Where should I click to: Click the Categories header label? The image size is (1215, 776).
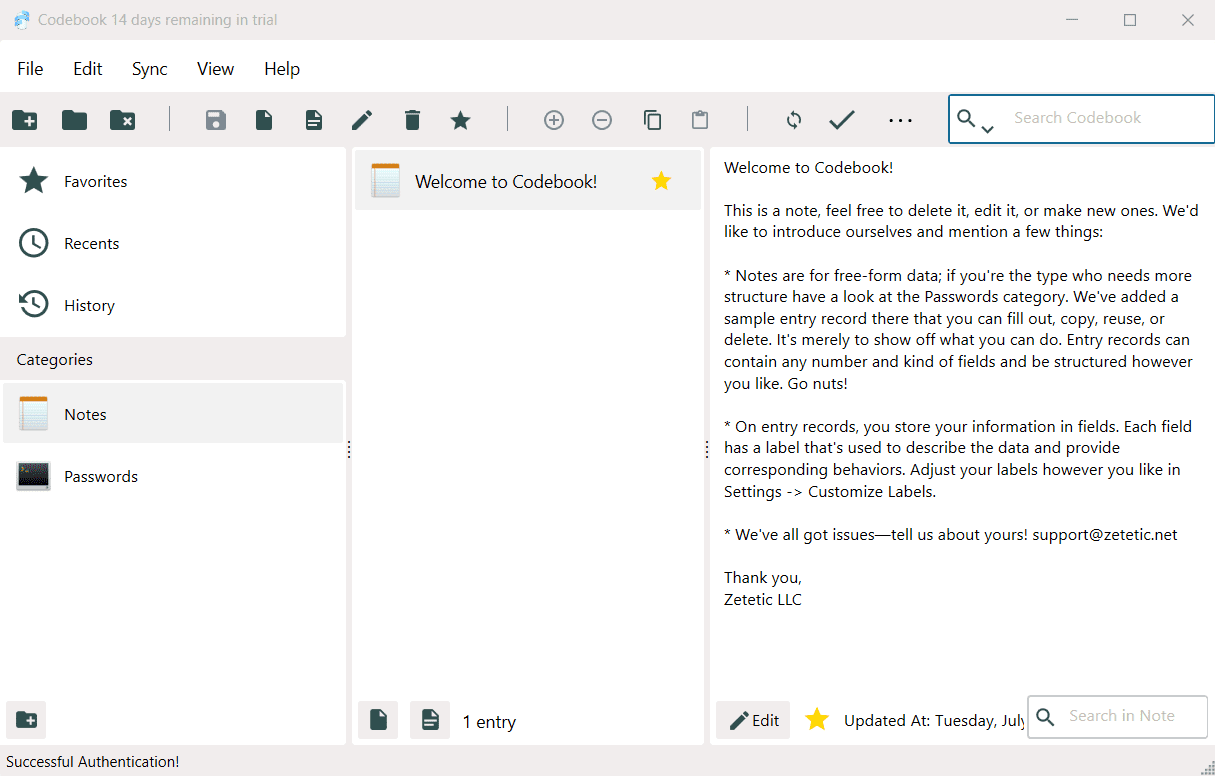[55, 360]
